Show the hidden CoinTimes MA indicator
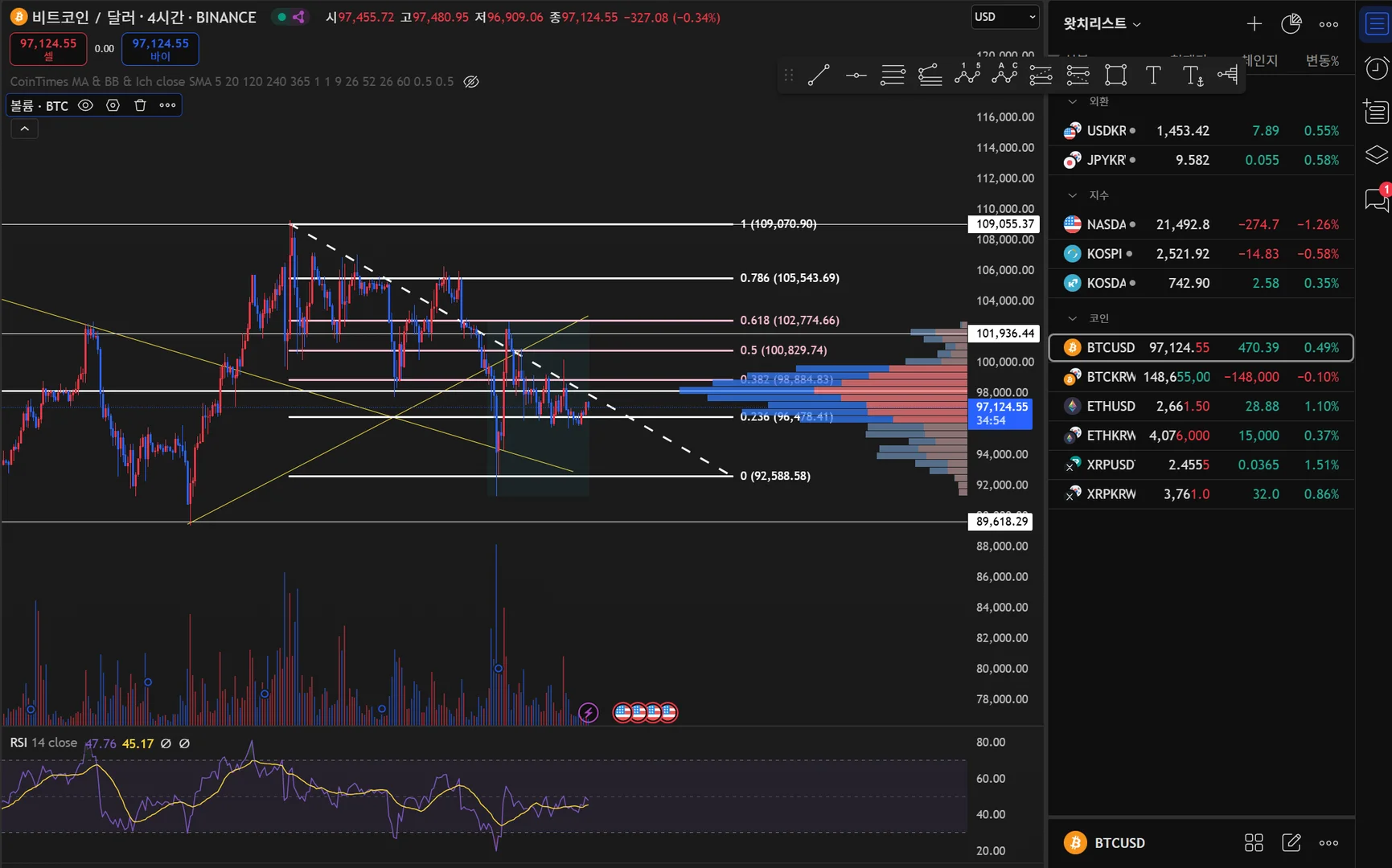The width and height of the screenshot is (1392, 868). click(x=472, y=81)
